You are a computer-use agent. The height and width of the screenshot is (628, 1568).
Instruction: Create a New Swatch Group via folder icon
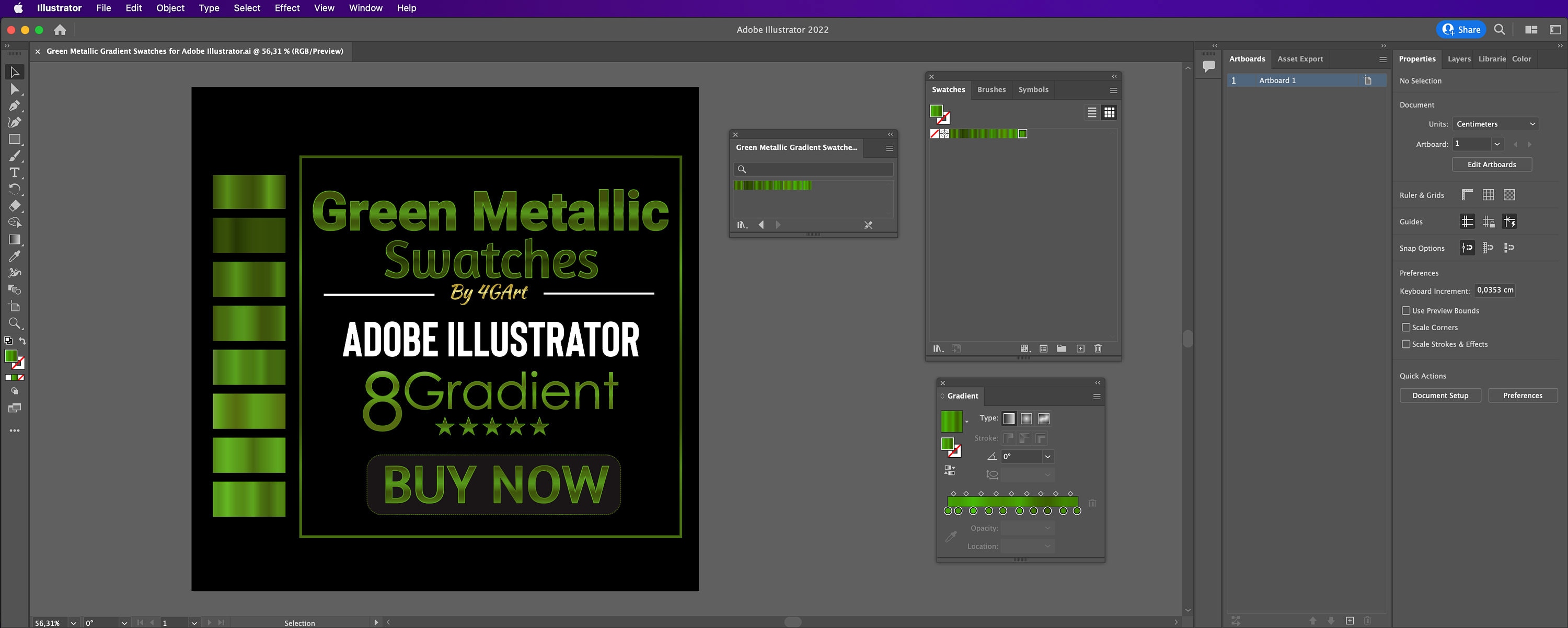click(1062, 348)
